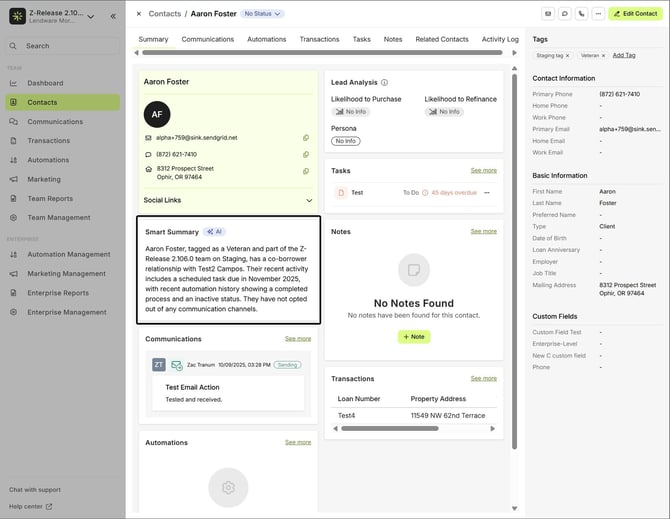Click the AF avatar circle

click(x=157, y=114)
